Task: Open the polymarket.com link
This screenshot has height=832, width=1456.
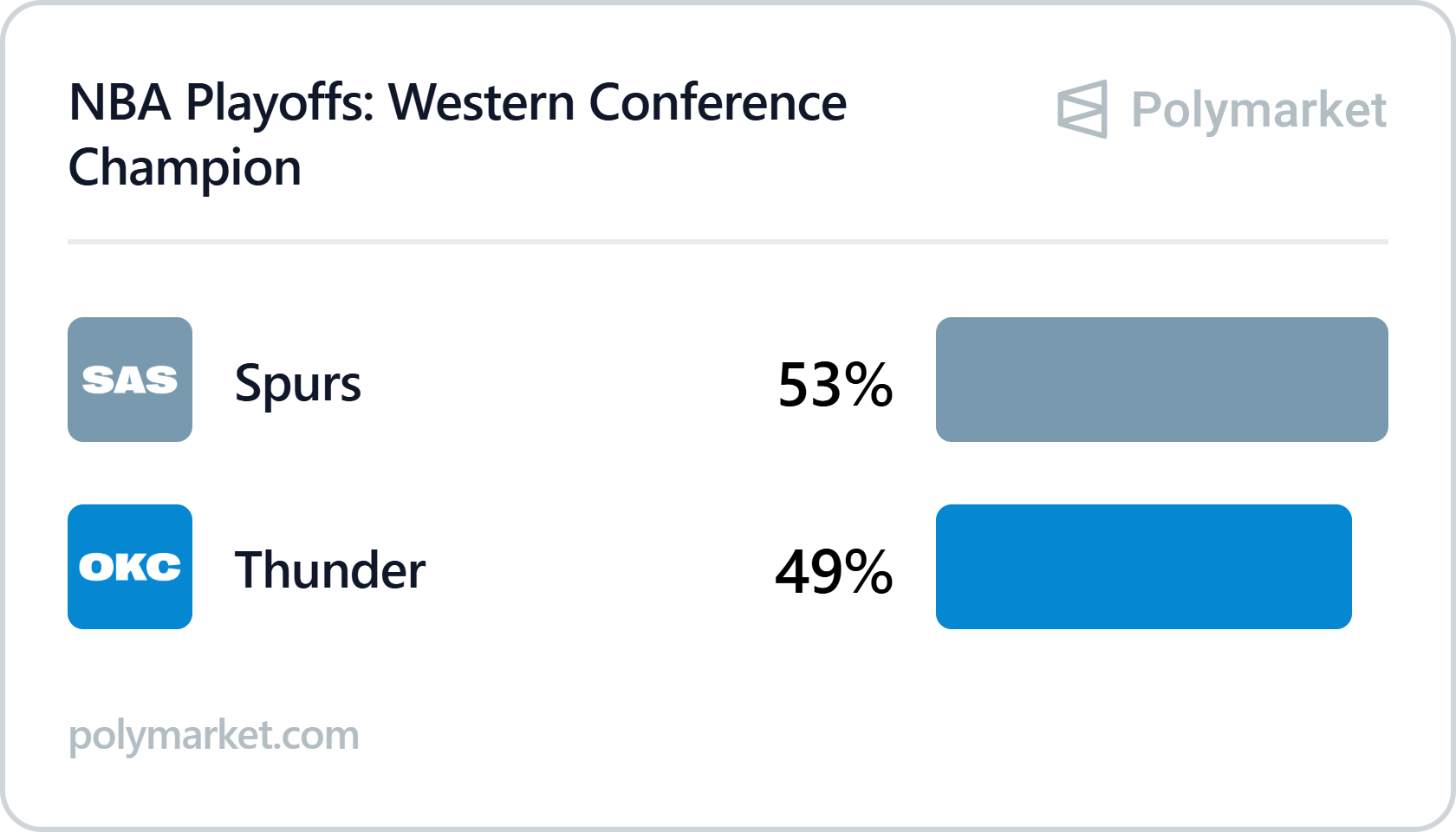Action: [x=213, y=735]
